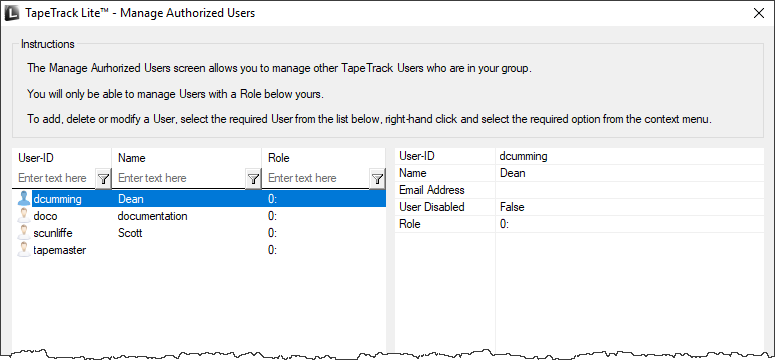Click the name documentation in the list
The image size is (775, 360).
click(x=153, y=216)
